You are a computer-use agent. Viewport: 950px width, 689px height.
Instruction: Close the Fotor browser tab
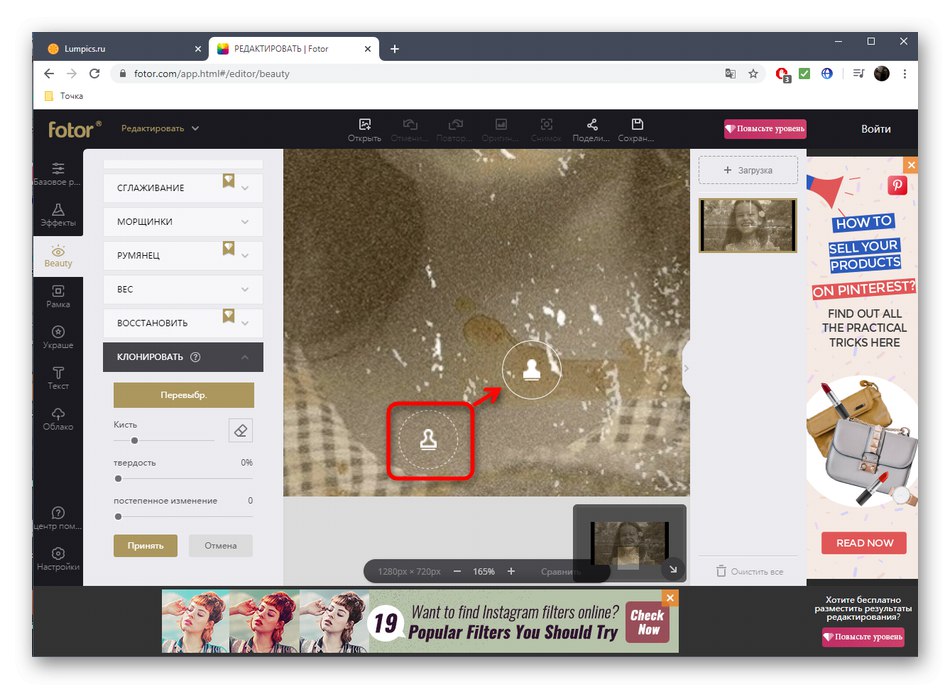[367, 48]
